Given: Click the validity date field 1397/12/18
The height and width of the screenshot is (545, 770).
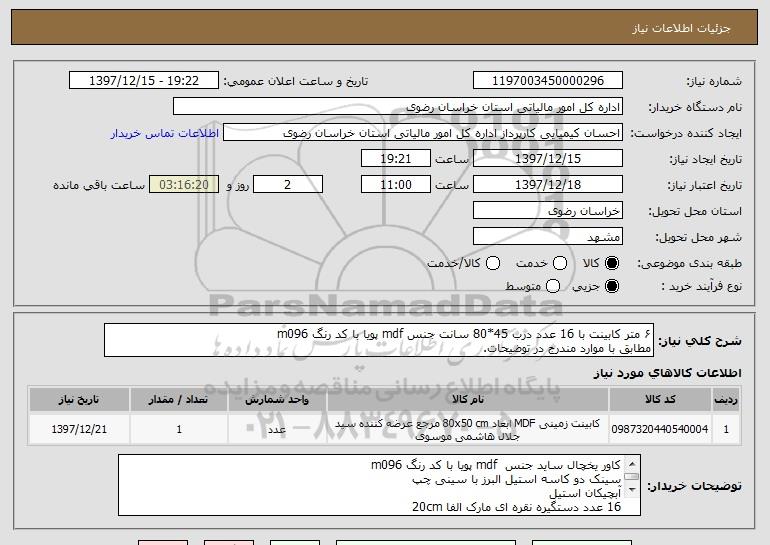Looking at the screenshot, I should click(548, 185).
